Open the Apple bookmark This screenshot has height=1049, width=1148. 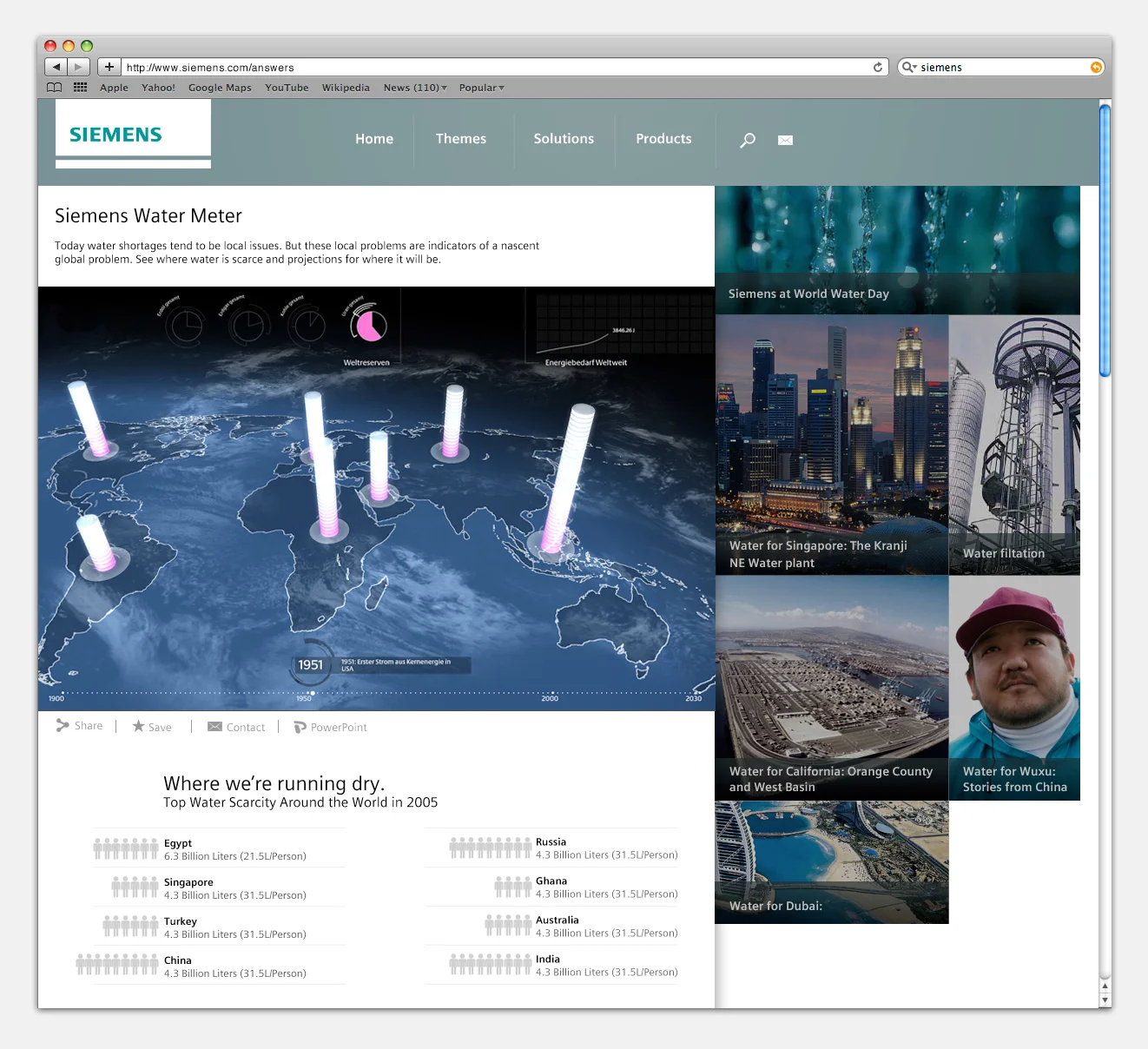[x=114, y=88]
